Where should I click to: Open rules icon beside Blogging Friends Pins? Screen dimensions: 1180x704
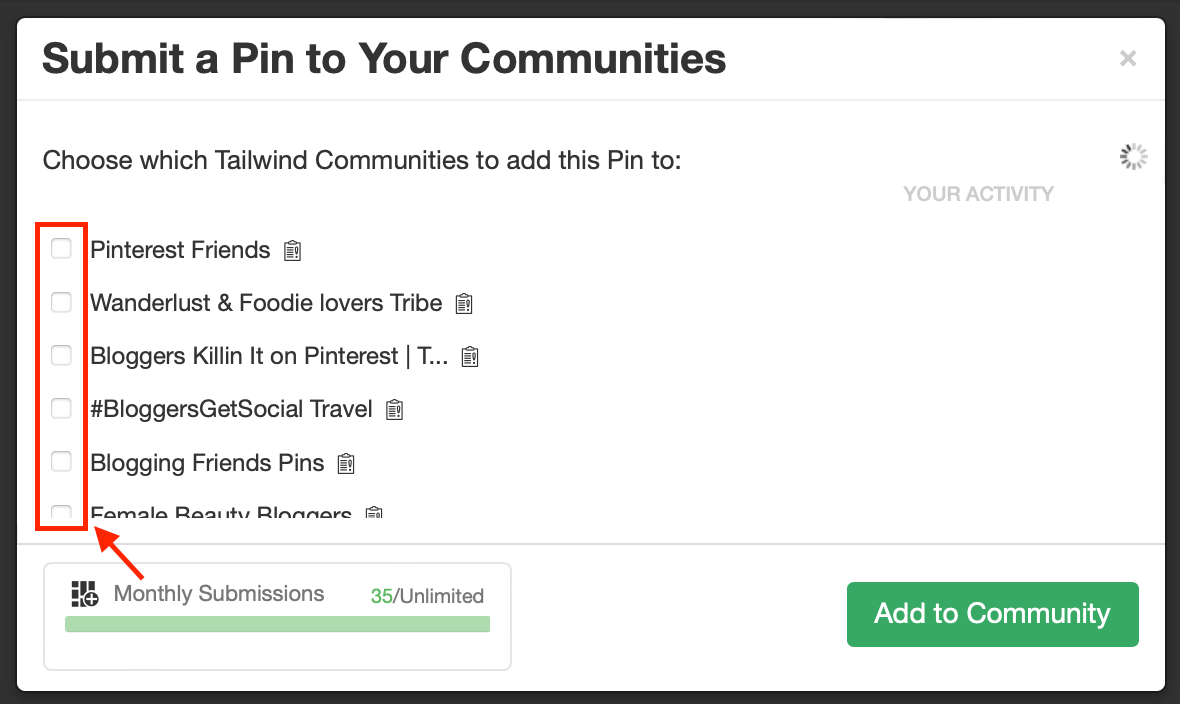(346, 463)
